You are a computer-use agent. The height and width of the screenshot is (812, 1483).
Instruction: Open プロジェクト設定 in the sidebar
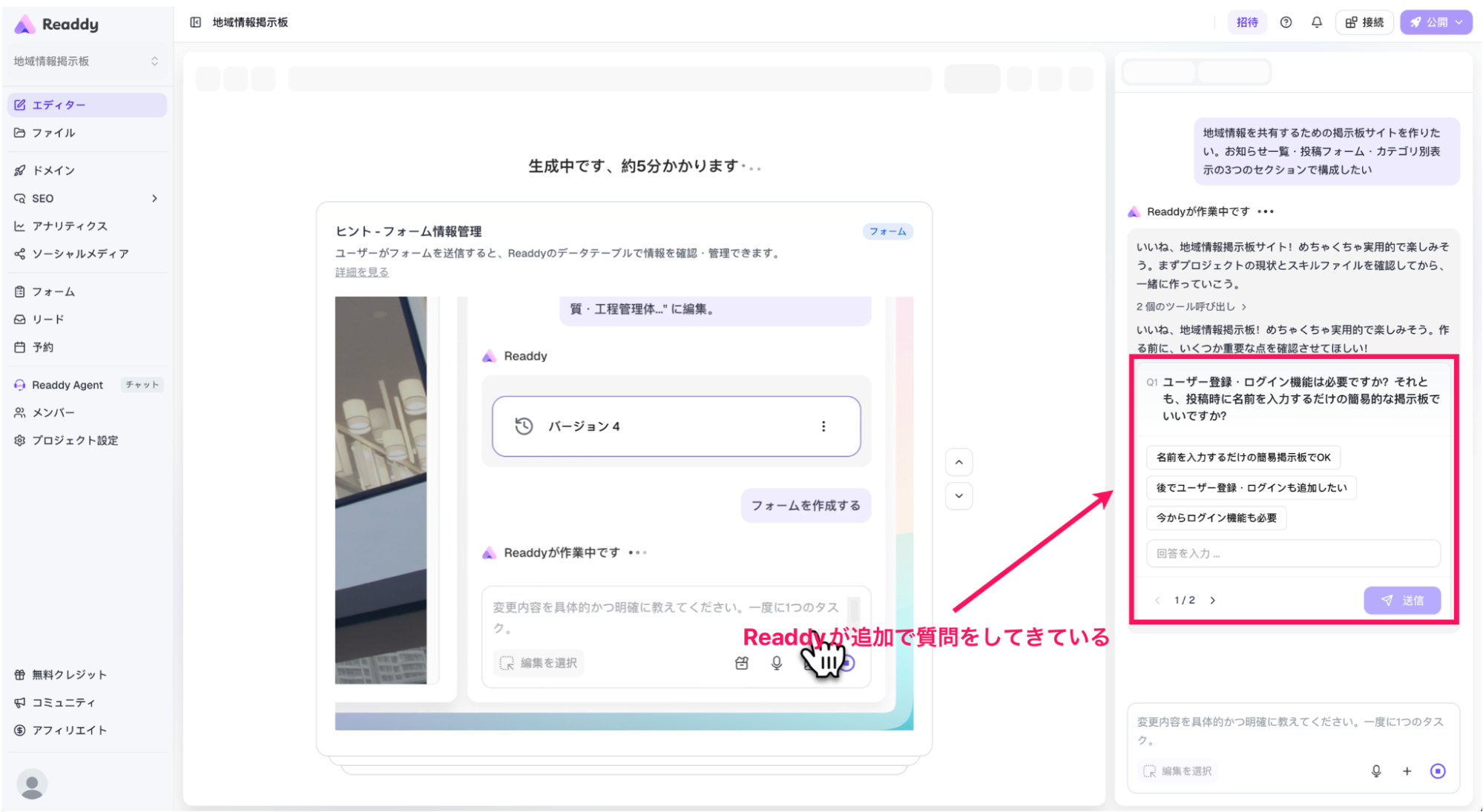tap(87, 440)
